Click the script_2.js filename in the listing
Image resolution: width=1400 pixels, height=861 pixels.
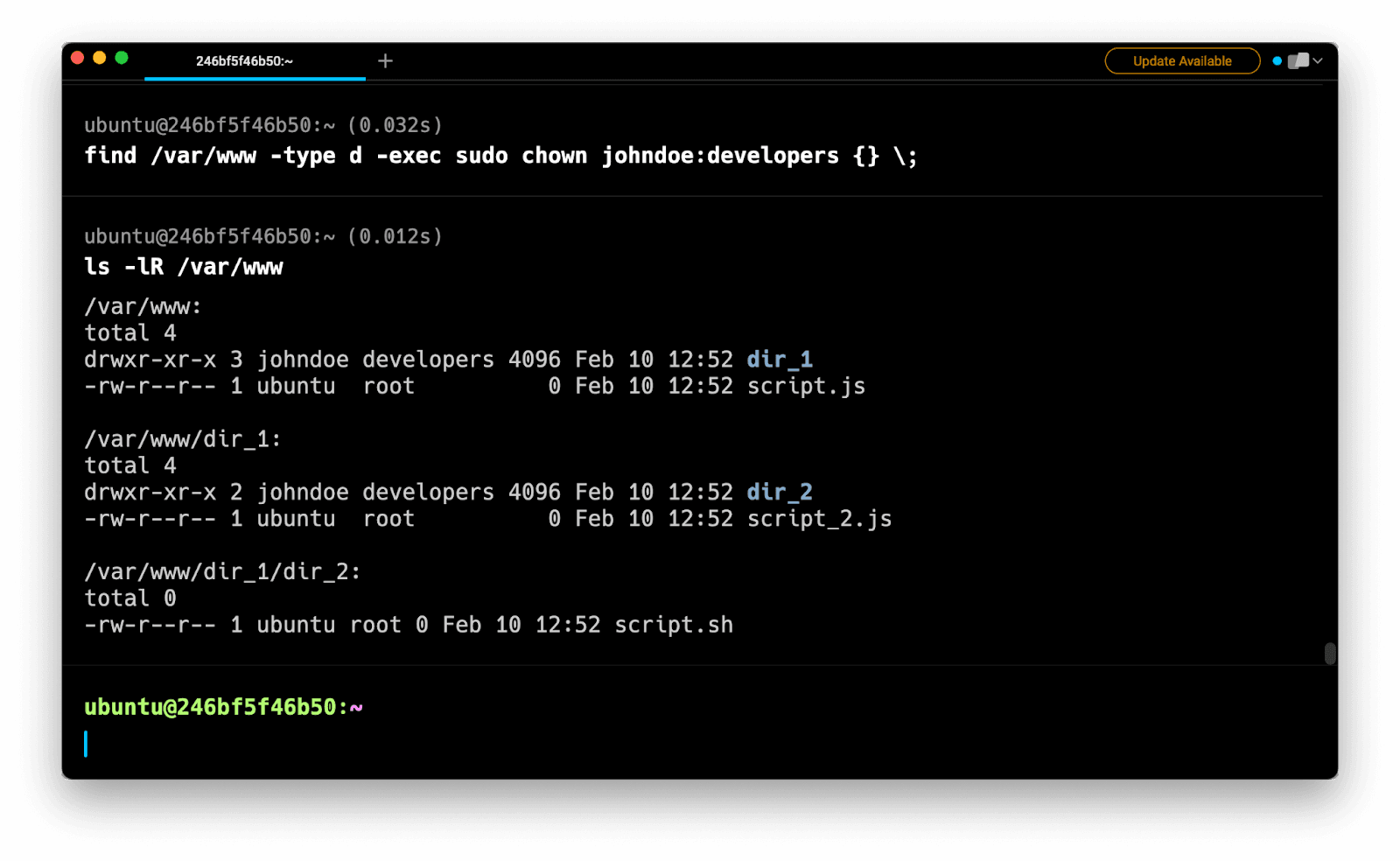click(819, 519)
